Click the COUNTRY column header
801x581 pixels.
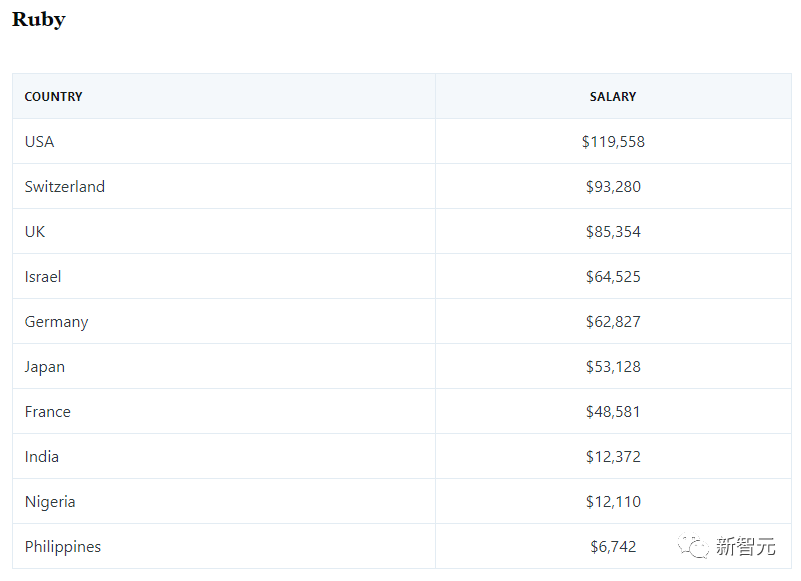pyautogui.click(x=54, y=97)
